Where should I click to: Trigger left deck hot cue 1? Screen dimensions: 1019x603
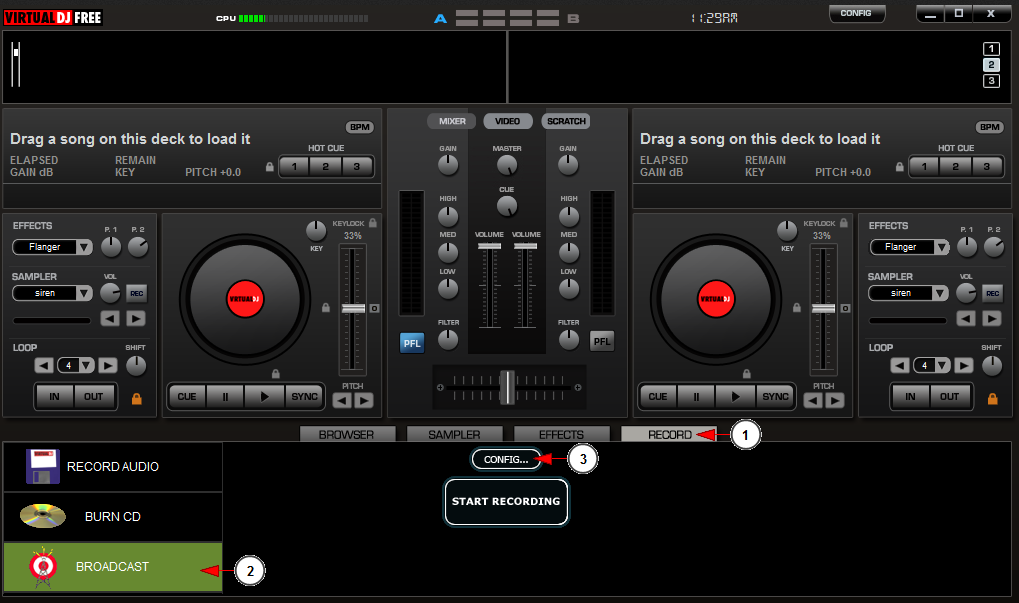pos(294,167)
